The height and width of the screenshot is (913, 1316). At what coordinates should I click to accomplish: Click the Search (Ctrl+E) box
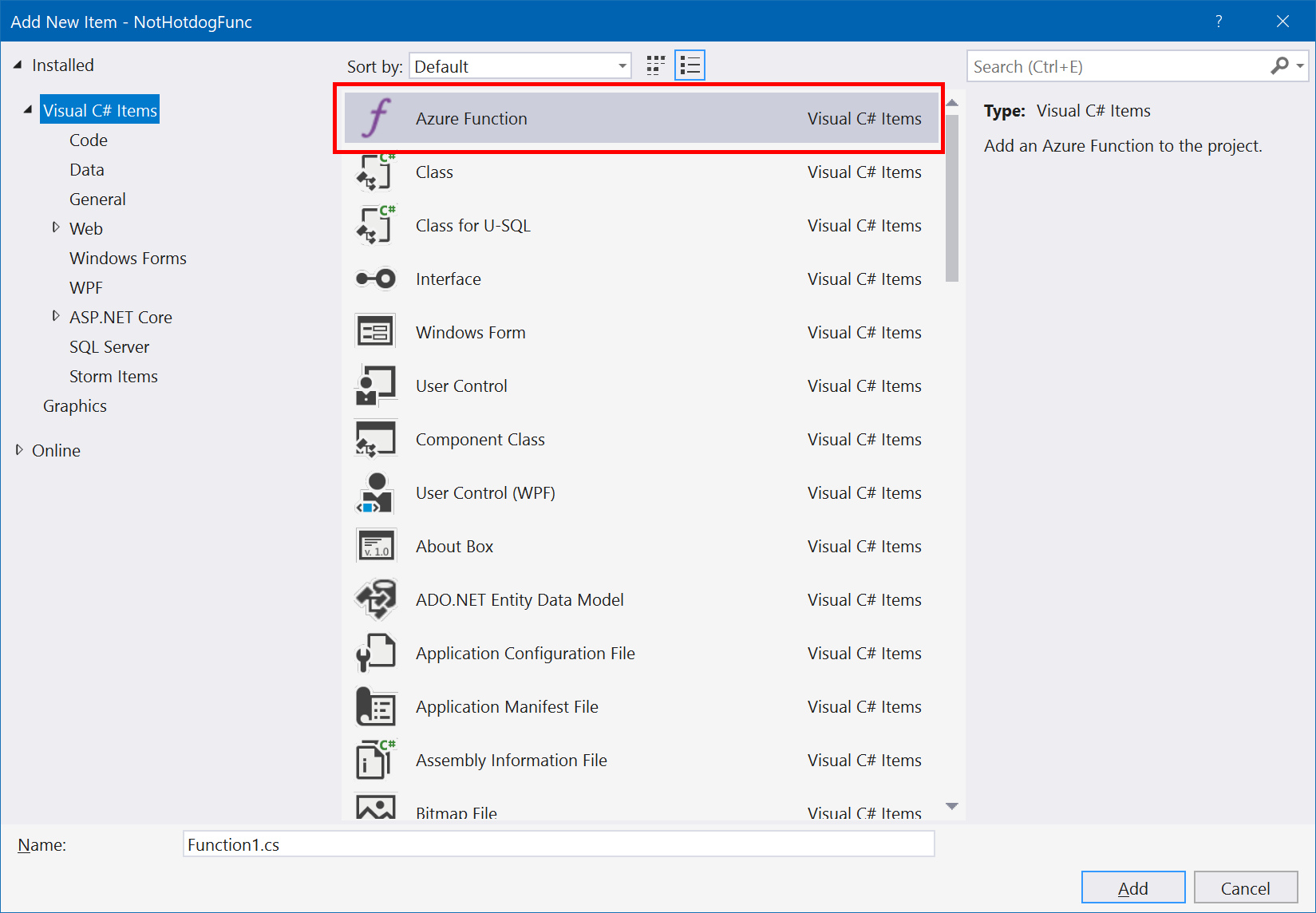pyautogui.click(x=1119, y=66)
